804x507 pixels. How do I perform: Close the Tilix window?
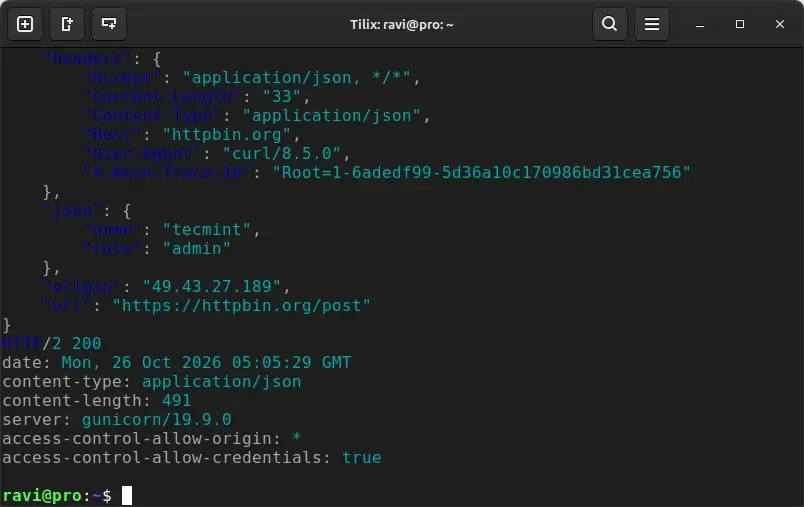pyautogui.click(x=779, y=24)
